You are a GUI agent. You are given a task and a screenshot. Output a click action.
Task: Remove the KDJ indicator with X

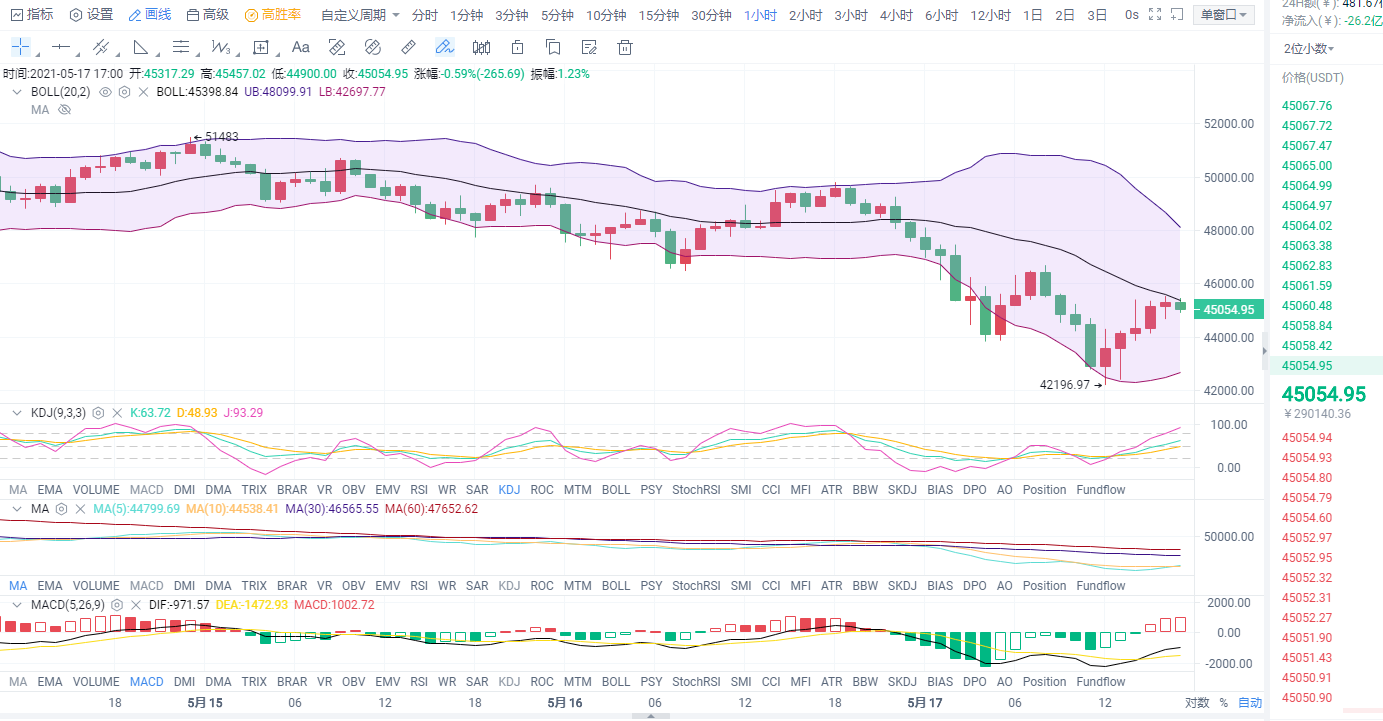[x=119, y=413]
